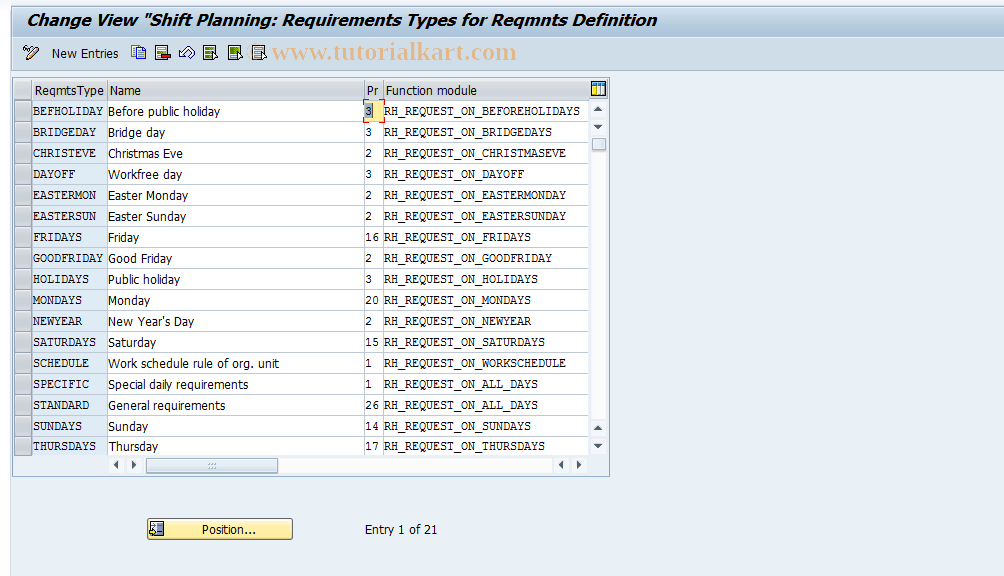This screenshot has width=1004, height=576.
Task: Select the row selector for BRIDGEDAY
Action: (x=23, y=132)
